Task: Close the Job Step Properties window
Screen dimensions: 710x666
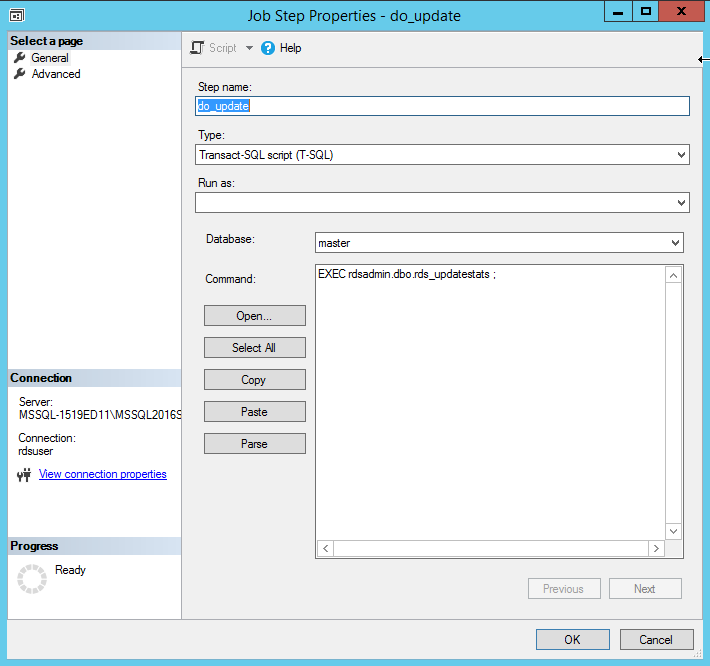Action: coord(681,11)
